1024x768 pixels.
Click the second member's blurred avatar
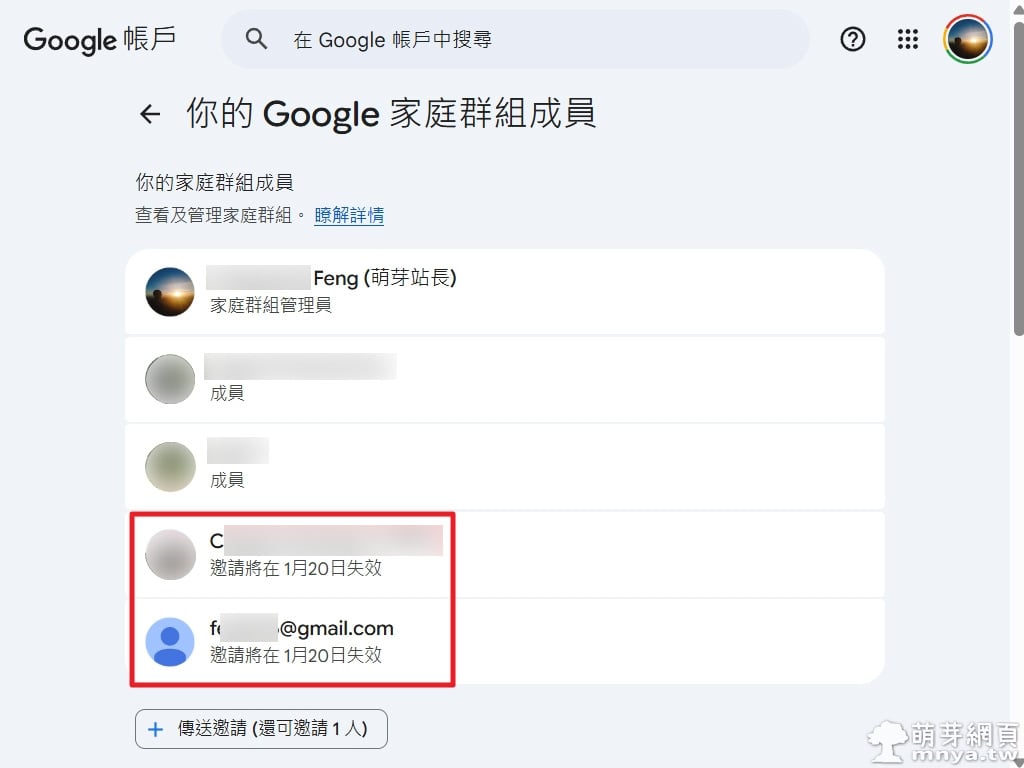click(x=170, y=466)
